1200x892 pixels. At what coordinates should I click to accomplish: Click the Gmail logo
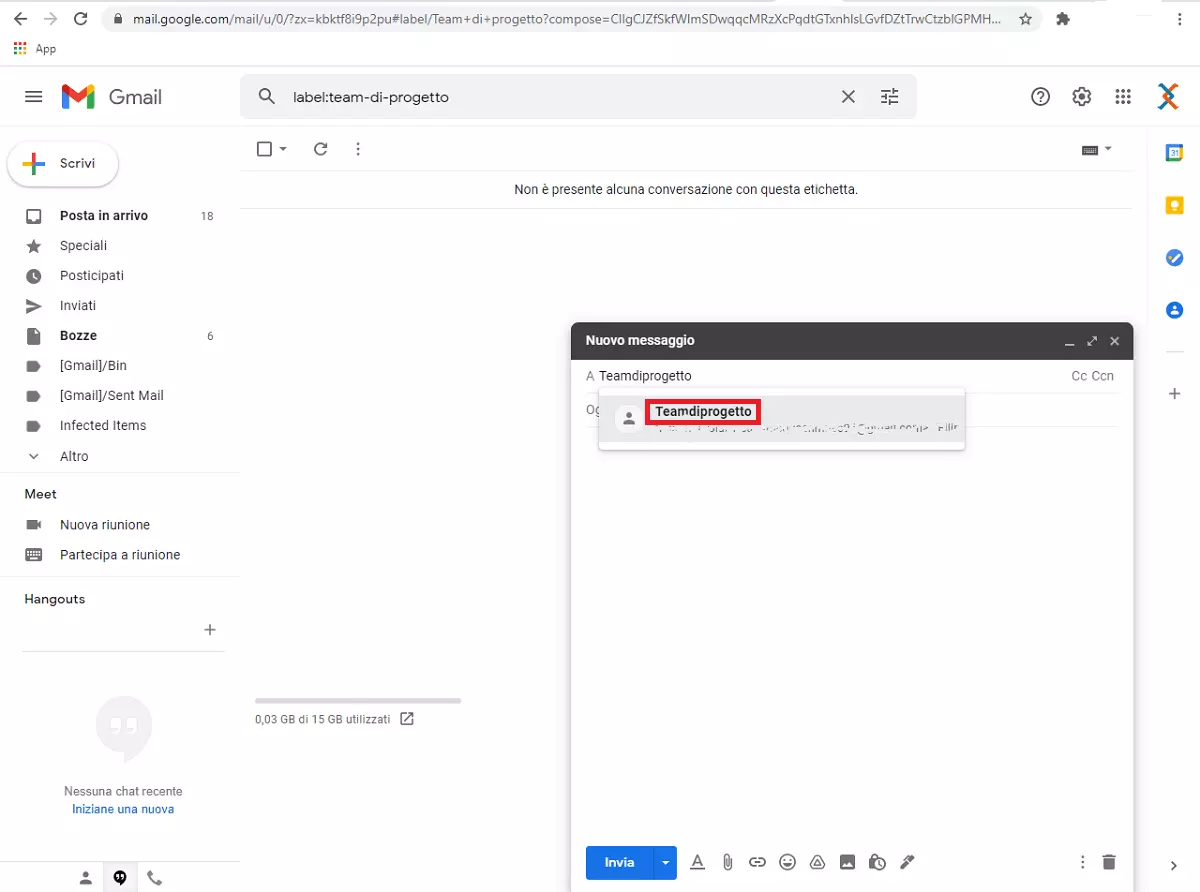(x=112, y=97)
